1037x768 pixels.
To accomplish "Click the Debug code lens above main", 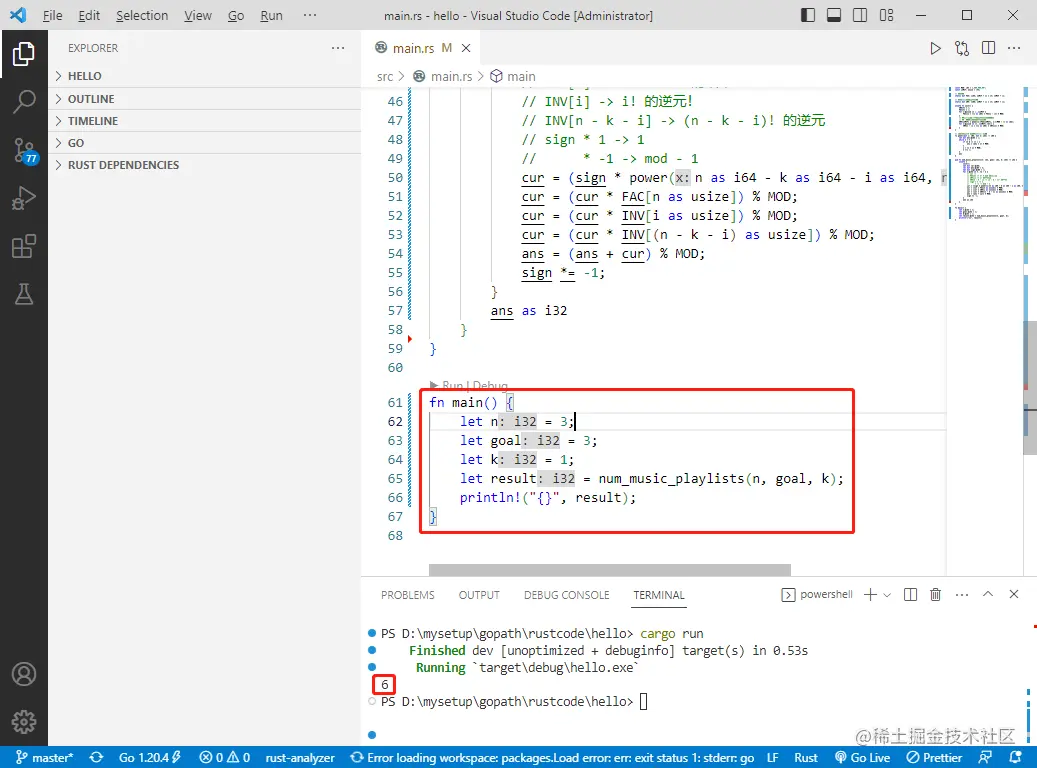I will click(490, 385).
